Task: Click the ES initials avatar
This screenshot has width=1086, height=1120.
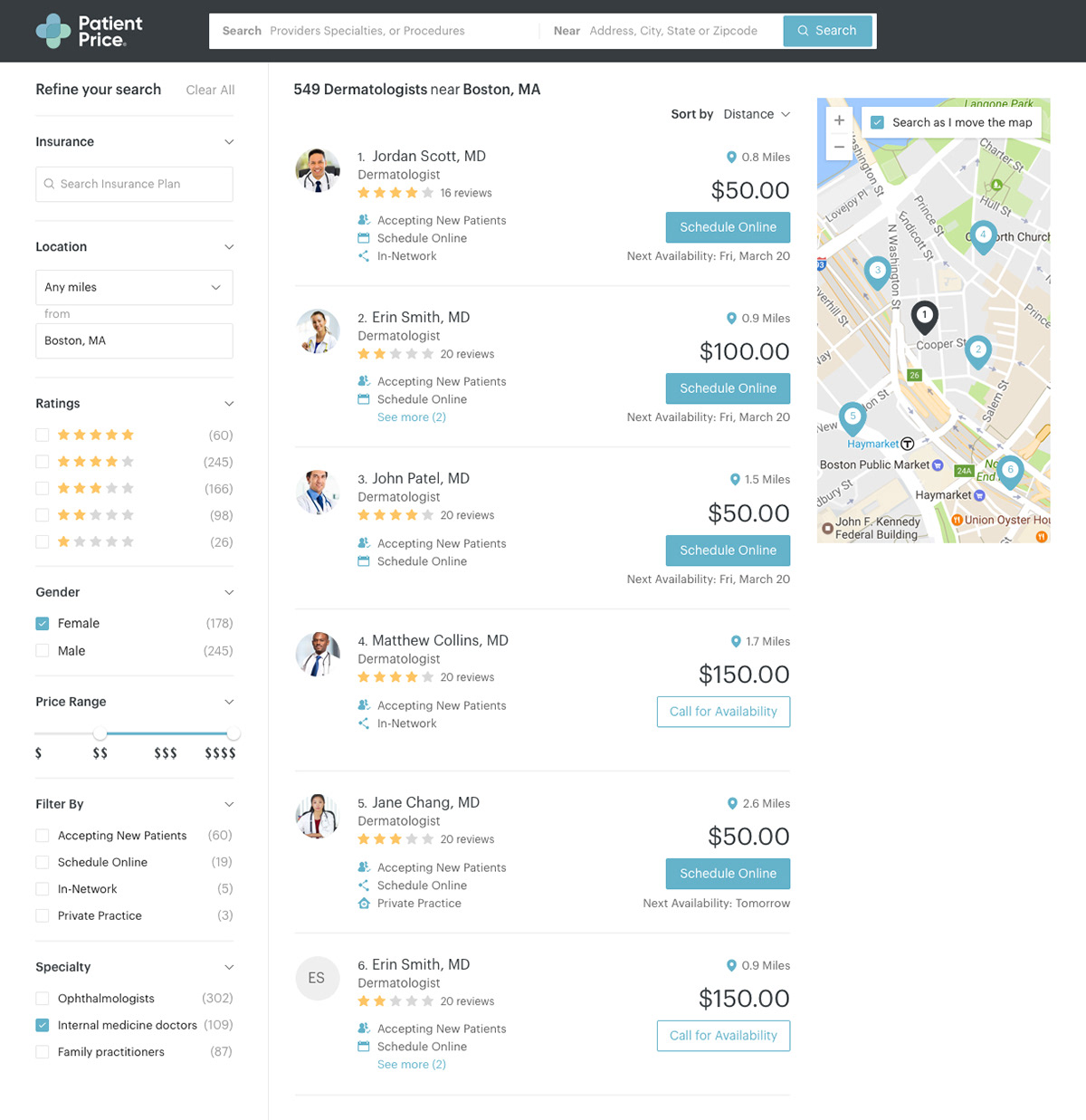Action: (317, 978)
